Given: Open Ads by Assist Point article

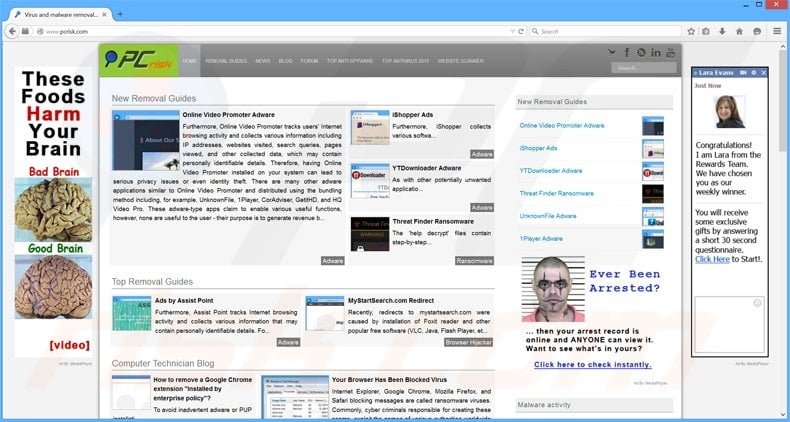Looking at the screenshot, I should [x=184, y=301].
